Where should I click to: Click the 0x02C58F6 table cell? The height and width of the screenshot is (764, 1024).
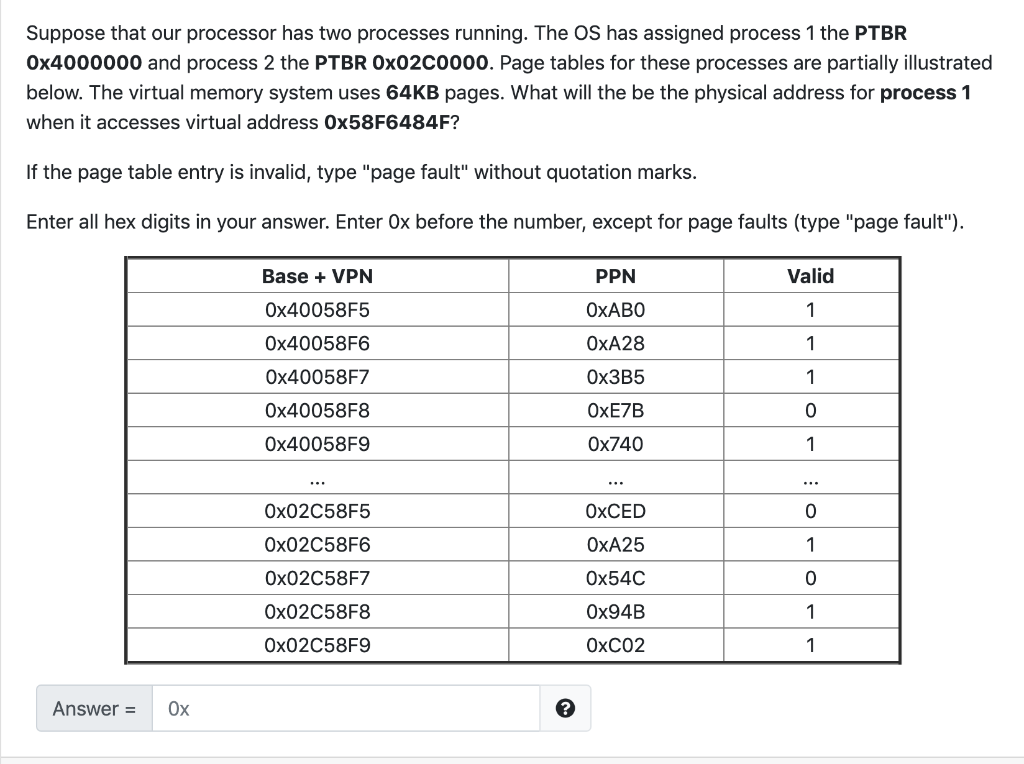[316, 544]
